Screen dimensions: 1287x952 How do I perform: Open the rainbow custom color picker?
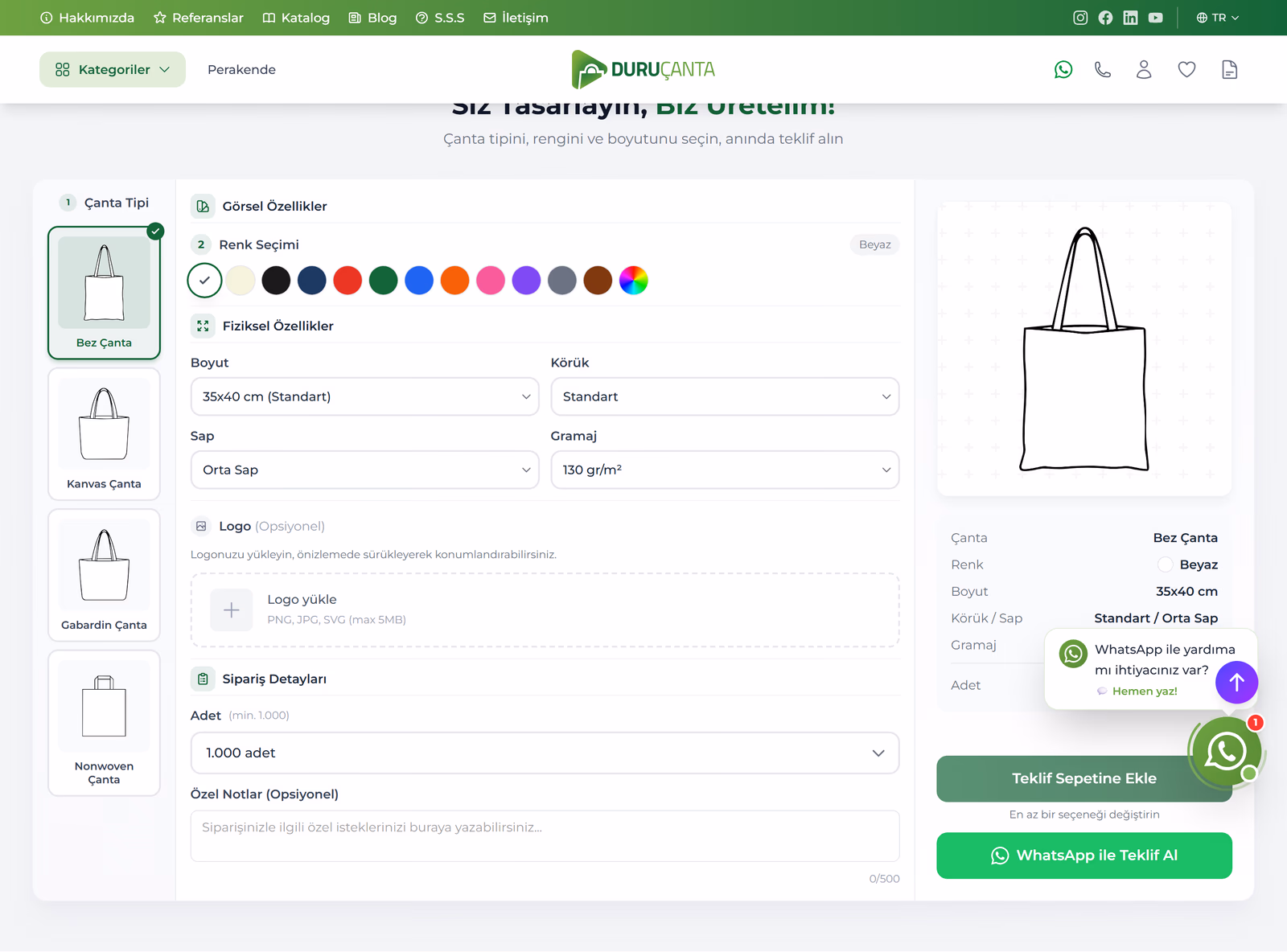[x=634, y=281]
